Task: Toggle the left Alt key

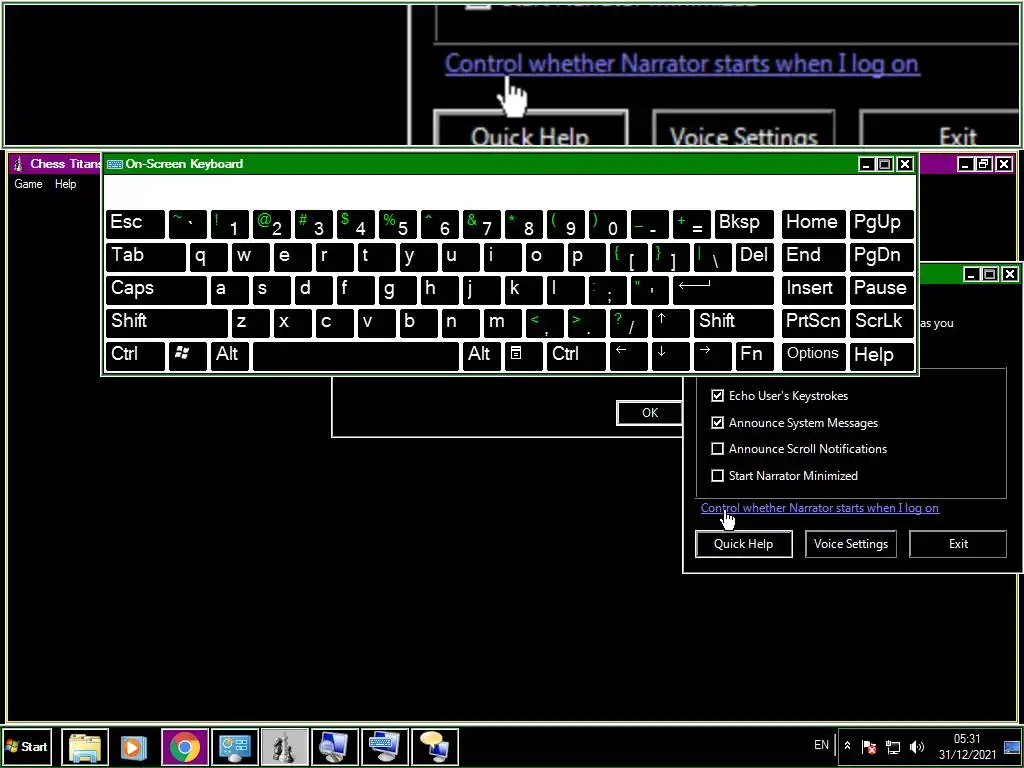Action: 229,355
